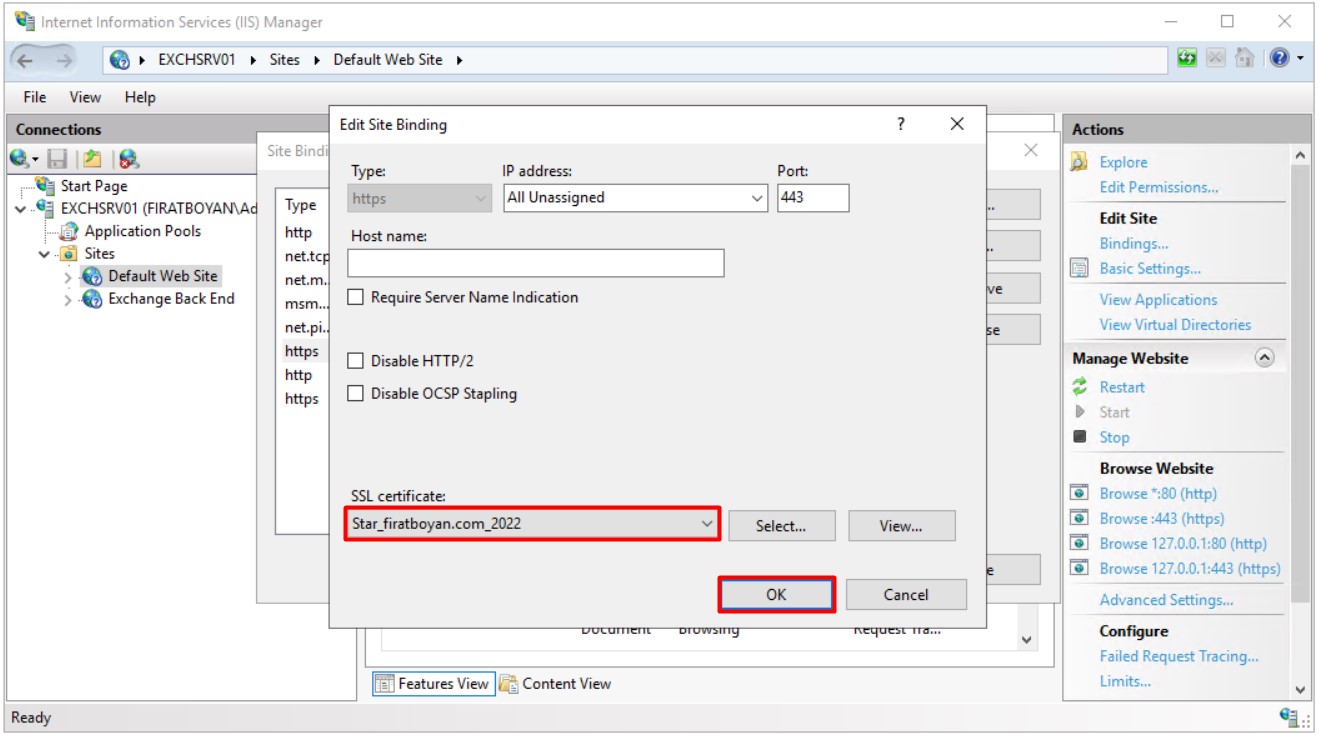
Task: Open the View menu
Action: pos(85,97)
